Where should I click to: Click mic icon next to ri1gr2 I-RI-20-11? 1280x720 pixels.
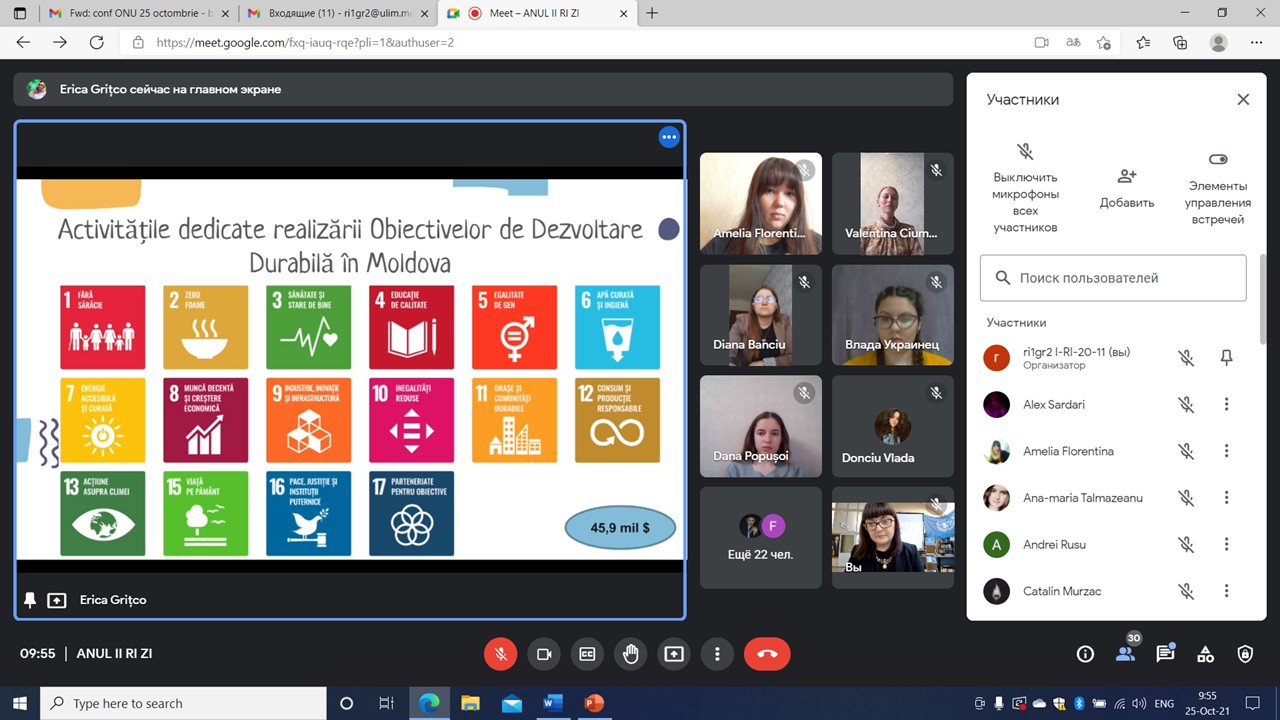click(x=1186, y=357)
